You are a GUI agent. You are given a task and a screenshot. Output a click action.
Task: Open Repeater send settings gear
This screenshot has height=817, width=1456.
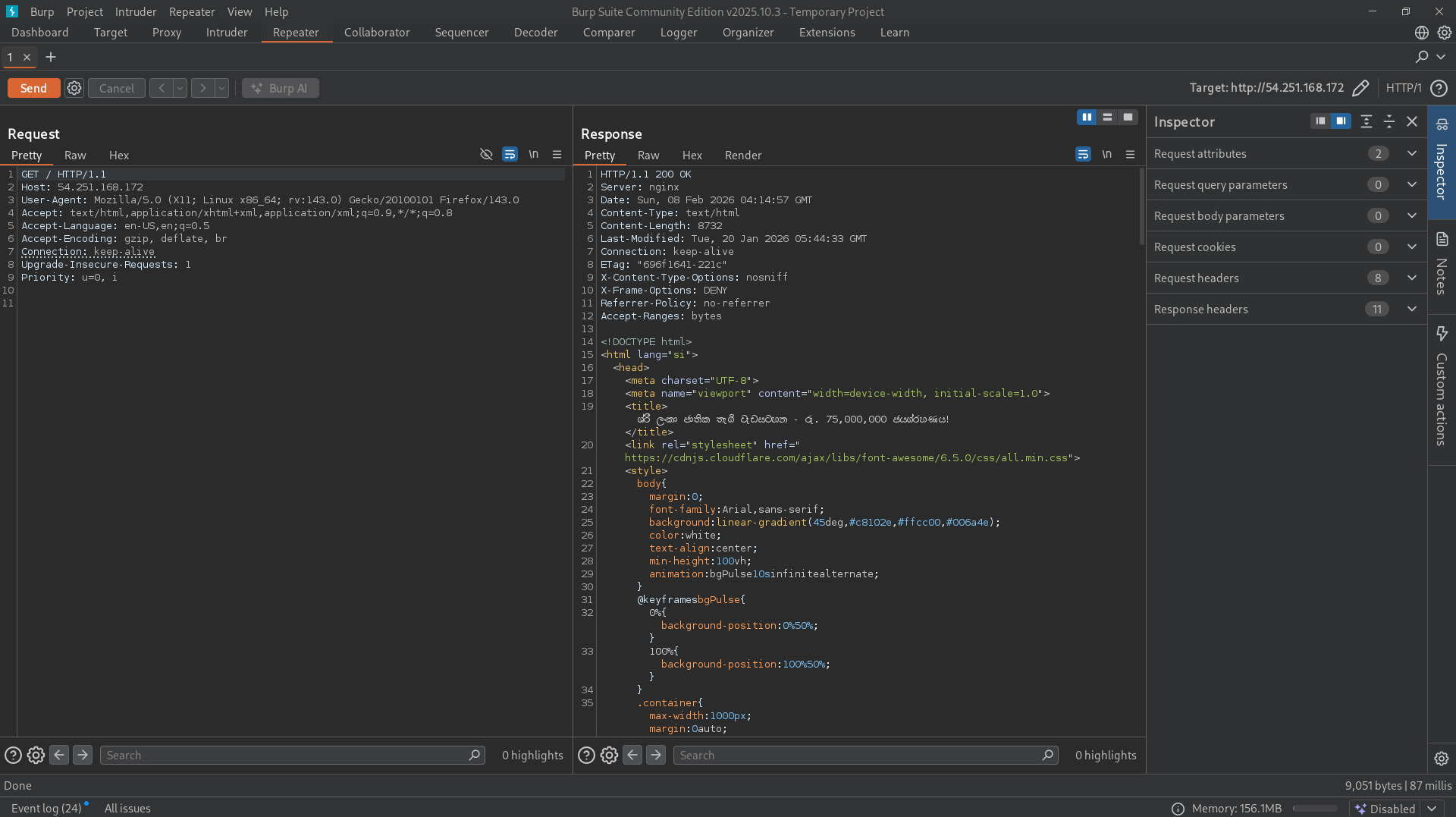[x=74, y=88]
